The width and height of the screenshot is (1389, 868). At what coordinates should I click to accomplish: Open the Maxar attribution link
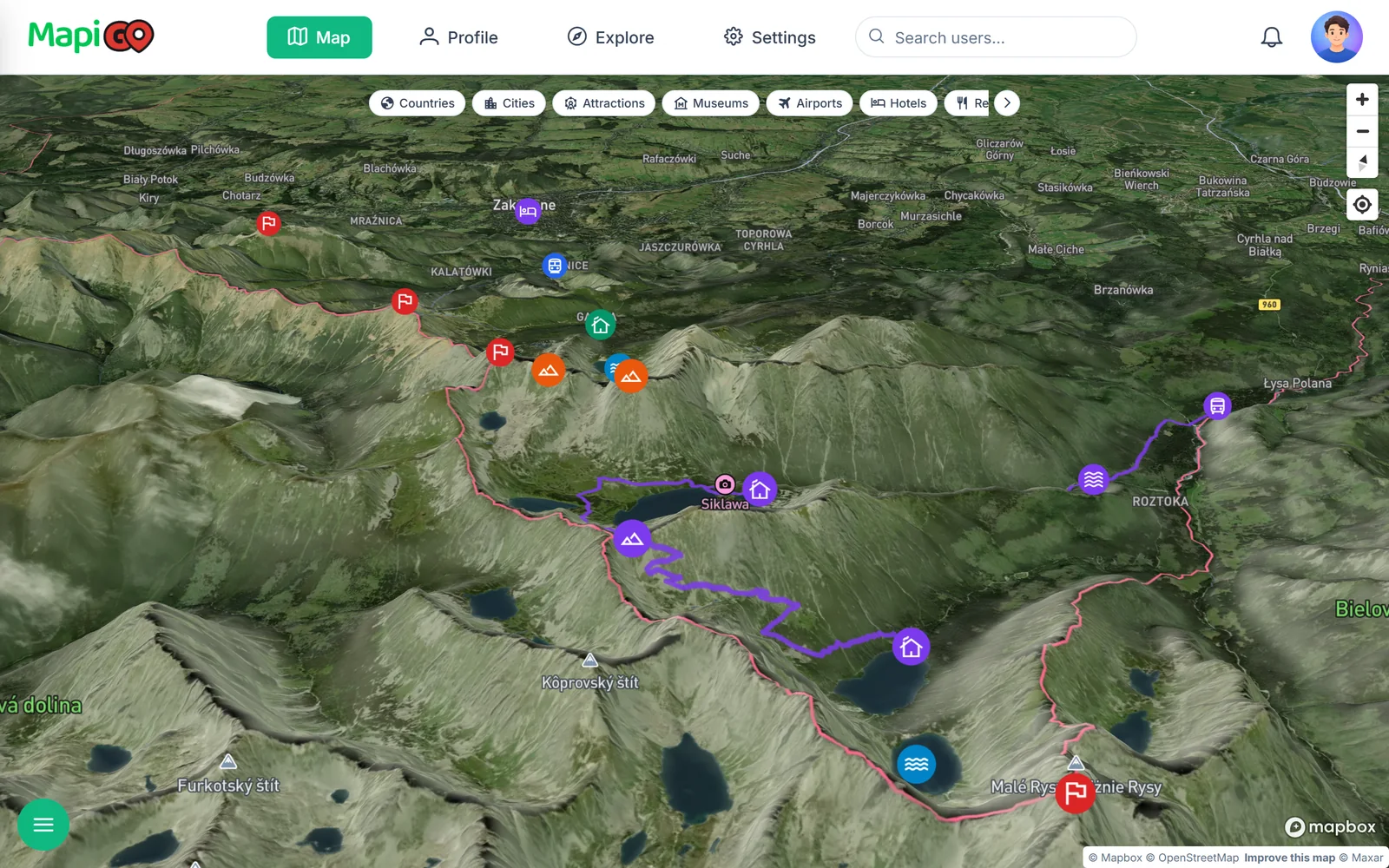[x=1361, y=858]
